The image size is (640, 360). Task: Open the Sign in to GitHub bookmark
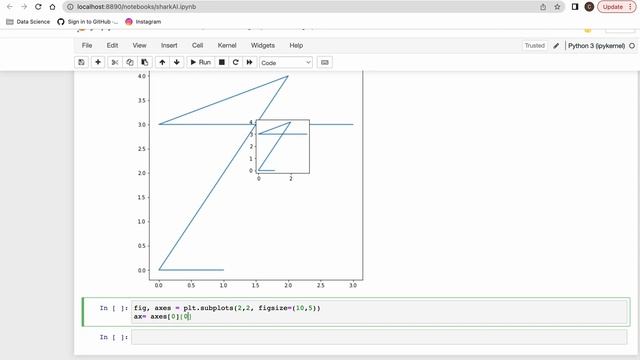[x=87, y=22]
